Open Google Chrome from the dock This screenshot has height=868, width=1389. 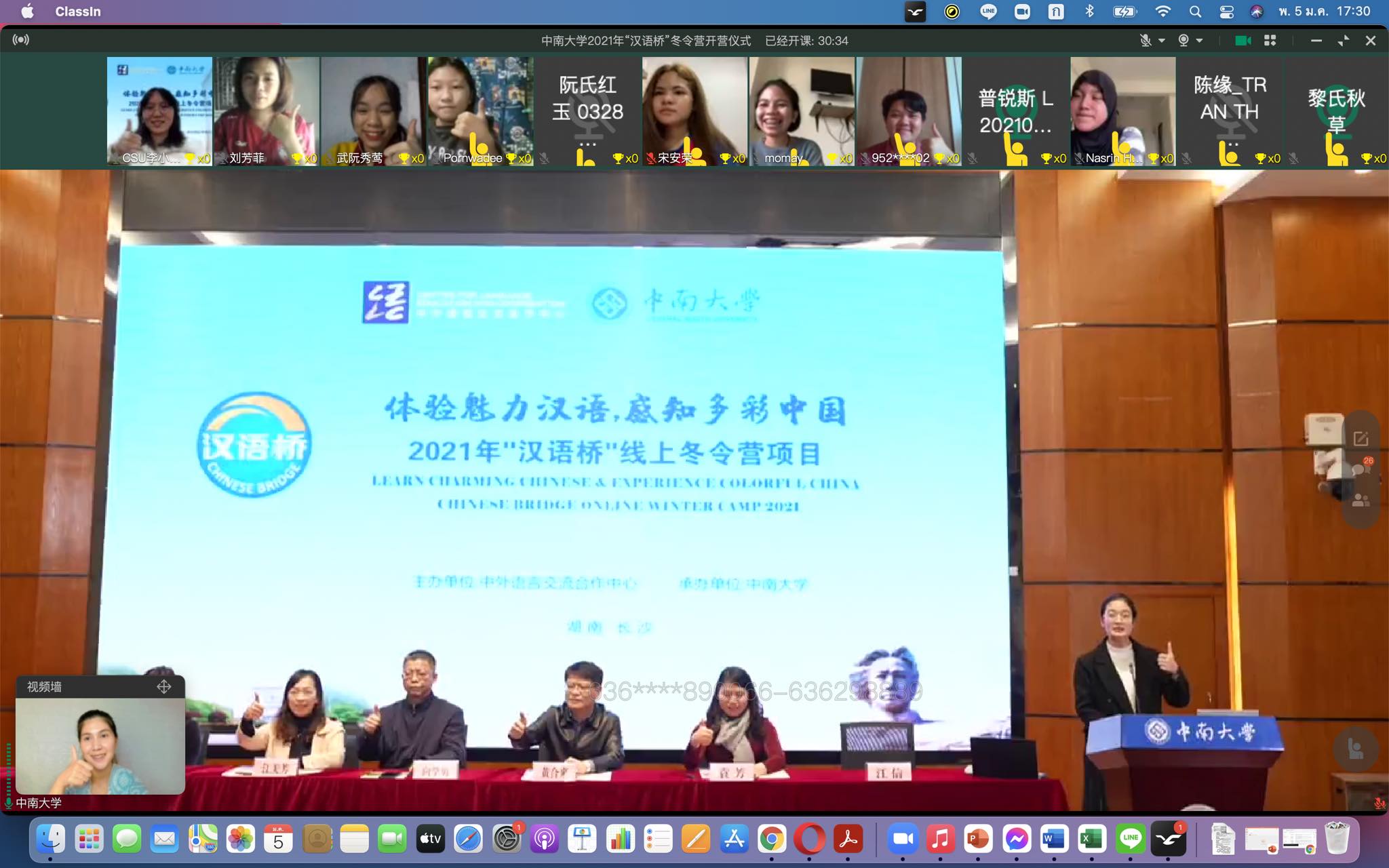[x=771, y=839]
